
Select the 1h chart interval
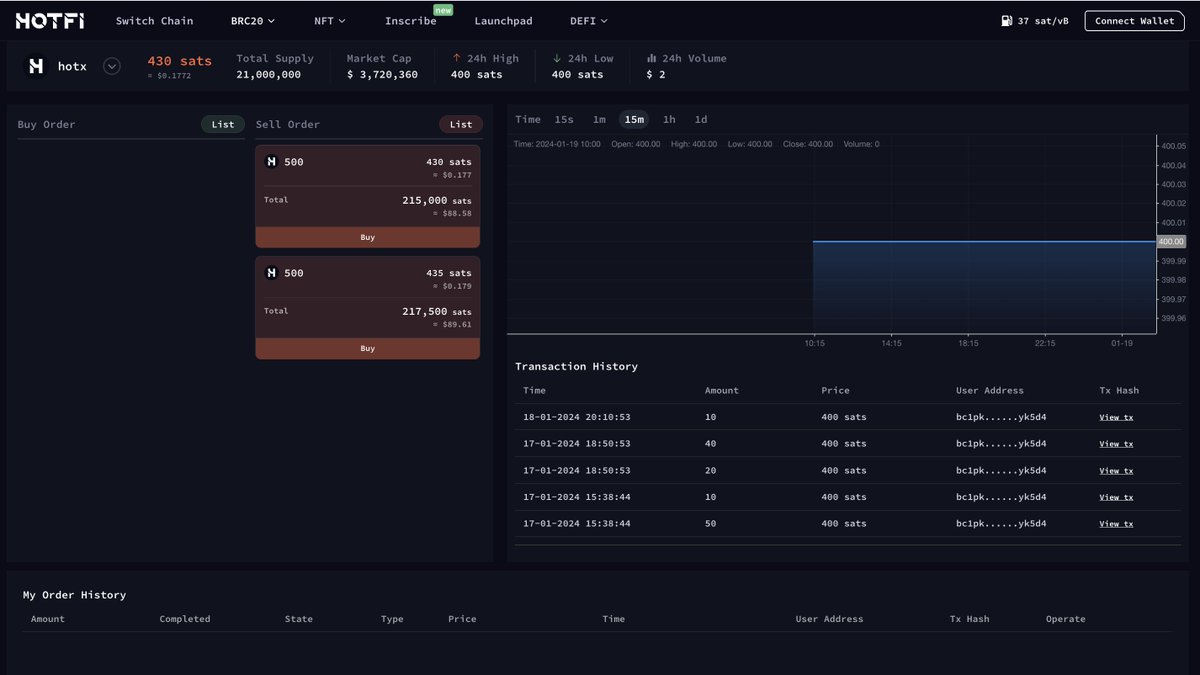[669, 119]
